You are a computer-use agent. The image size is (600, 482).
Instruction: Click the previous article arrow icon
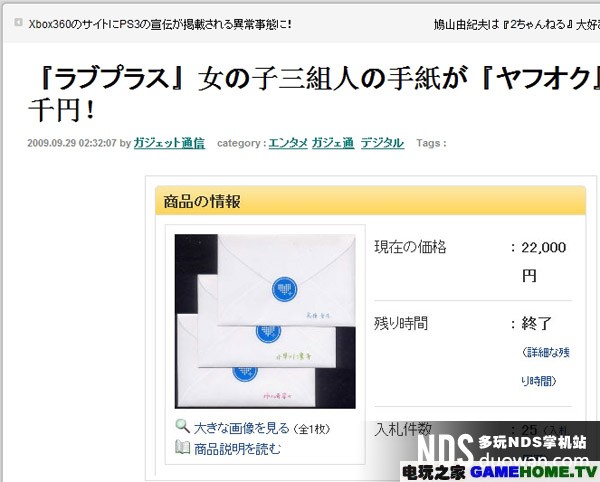[x=18, y=23]
